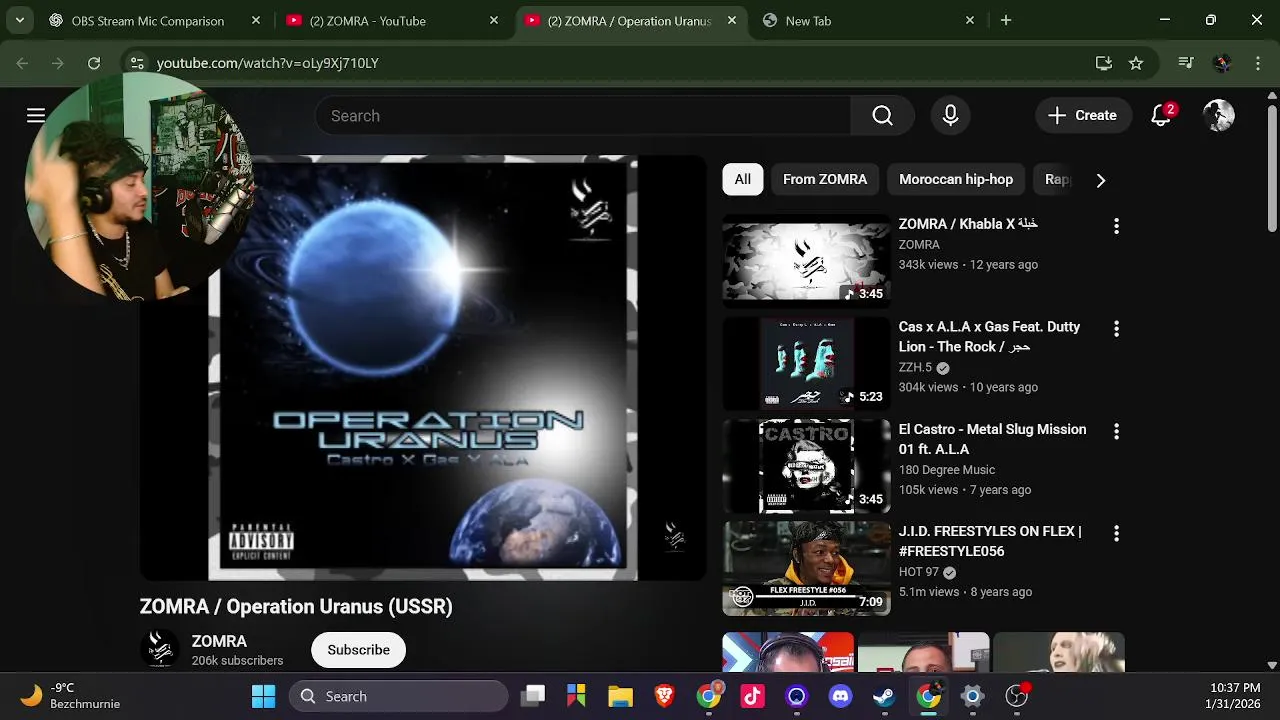Click the Windows taskbar search box
Viewport: 1280px width, 720px height.
[x=398, y=696]
